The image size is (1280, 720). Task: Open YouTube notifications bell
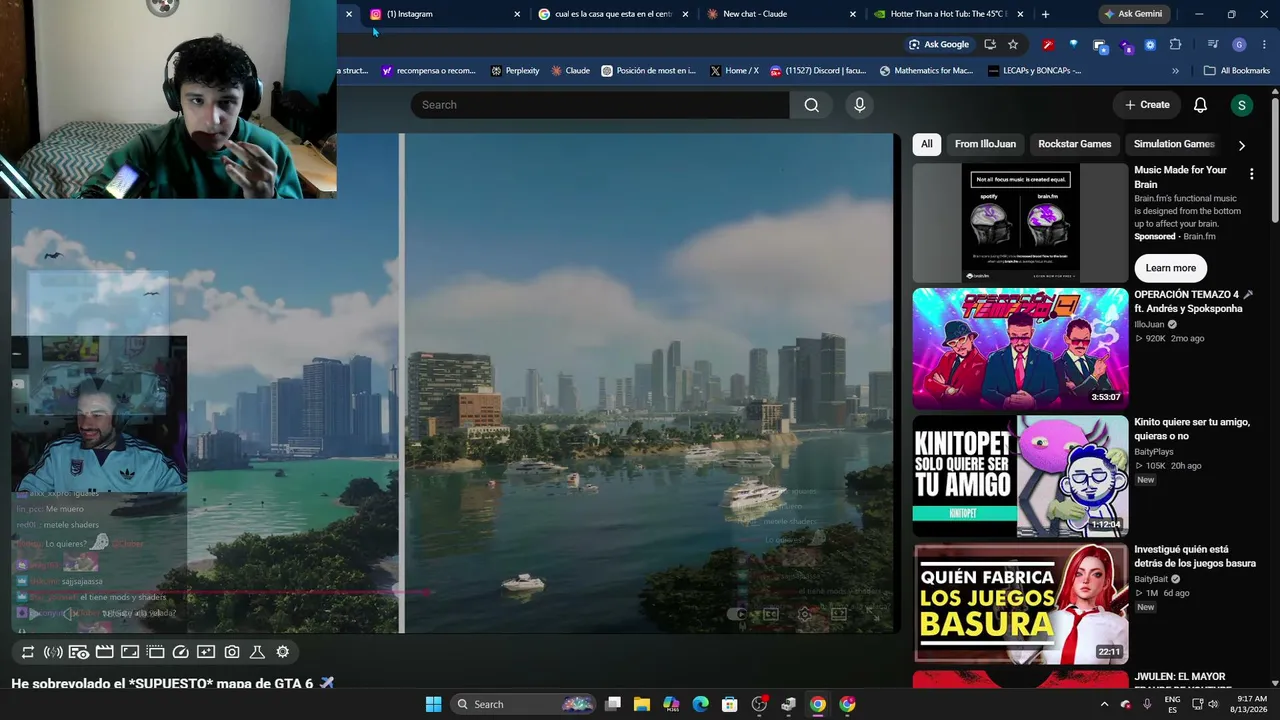[1200, 105]
